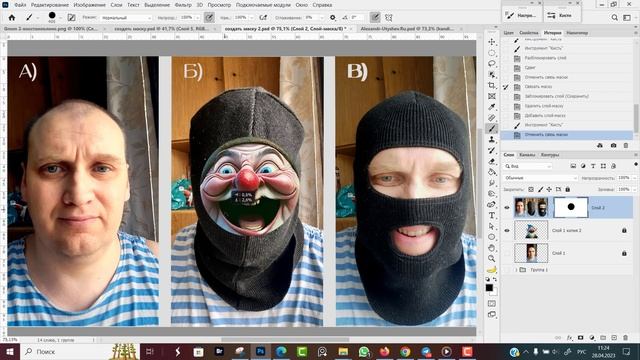Image resolution: width=640 pixels, height=360 pixels.
Task: Open smoothing options gear icon
Action: pyautogui.click(x=333, y=18)
